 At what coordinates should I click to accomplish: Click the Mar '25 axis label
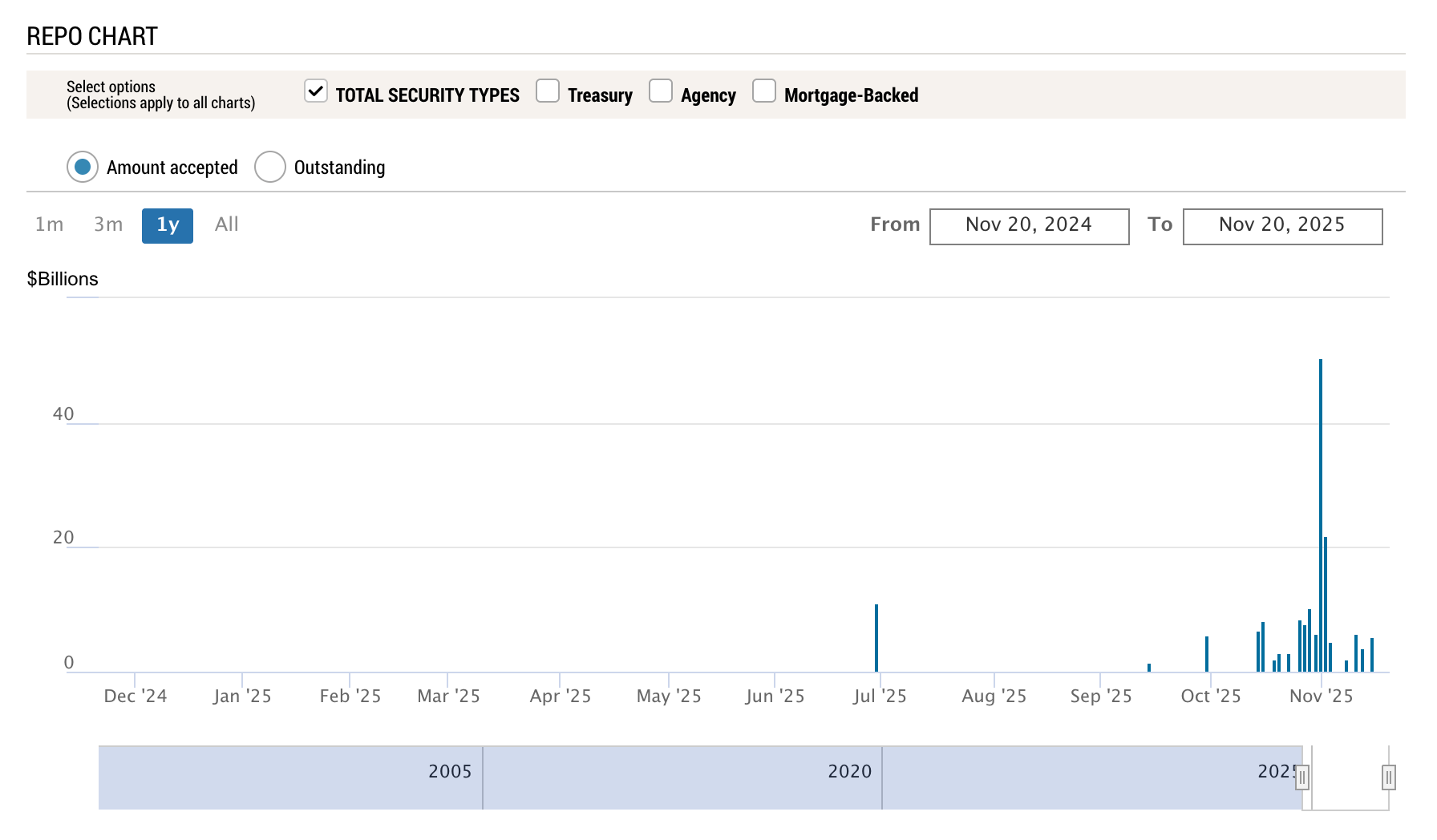449,696
